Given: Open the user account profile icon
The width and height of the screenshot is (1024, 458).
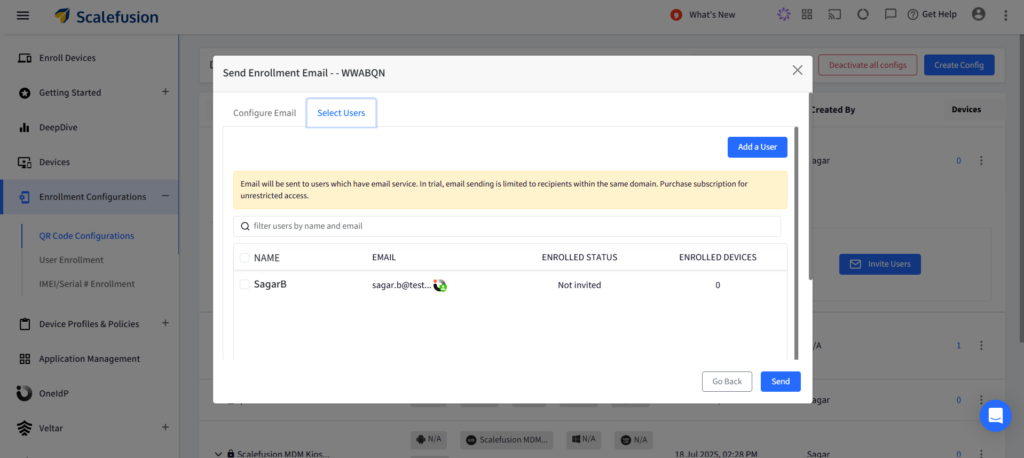Looking at the screenshot, I should (x=978, y=14).
